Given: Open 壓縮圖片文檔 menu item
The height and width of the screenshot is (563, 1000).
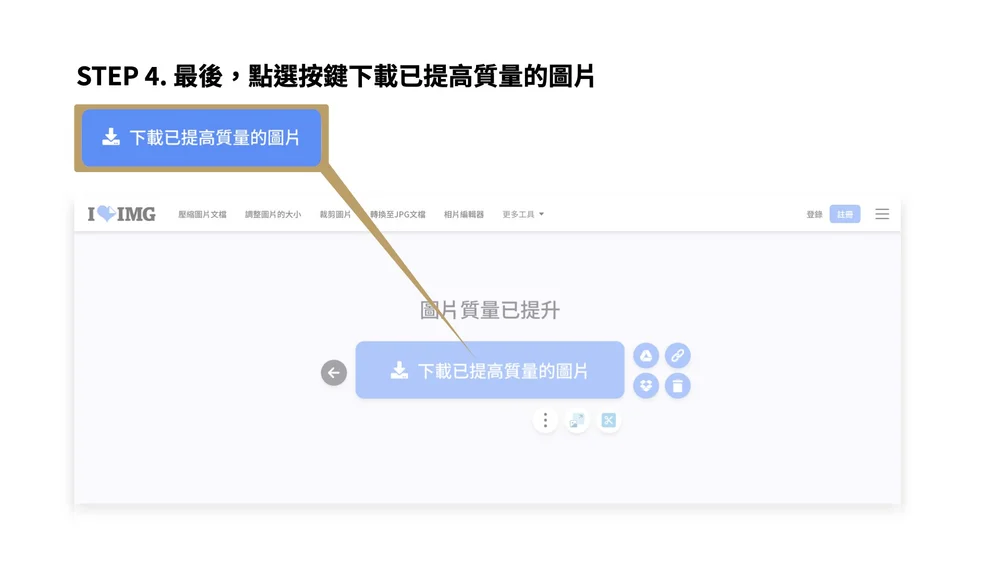Looking at the screenshot, I should [202, 214].
